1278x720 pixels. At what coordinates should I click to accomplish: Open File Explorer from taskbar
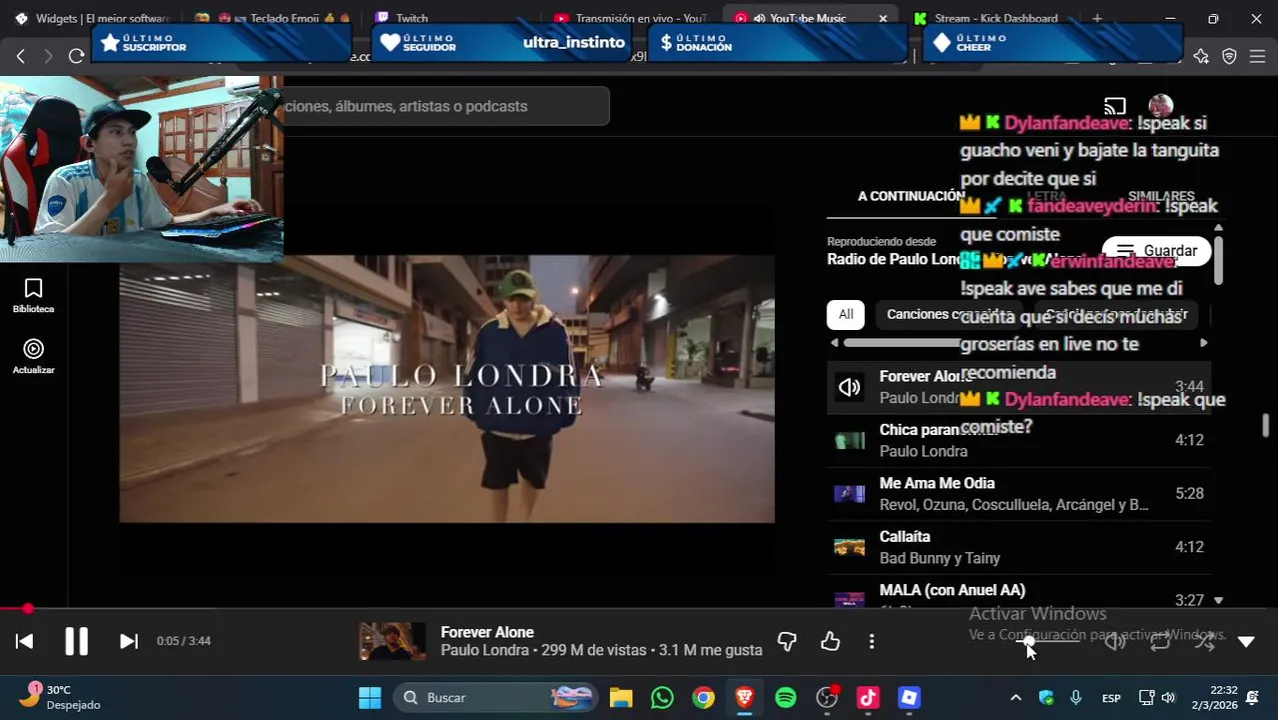pos(621,697)
